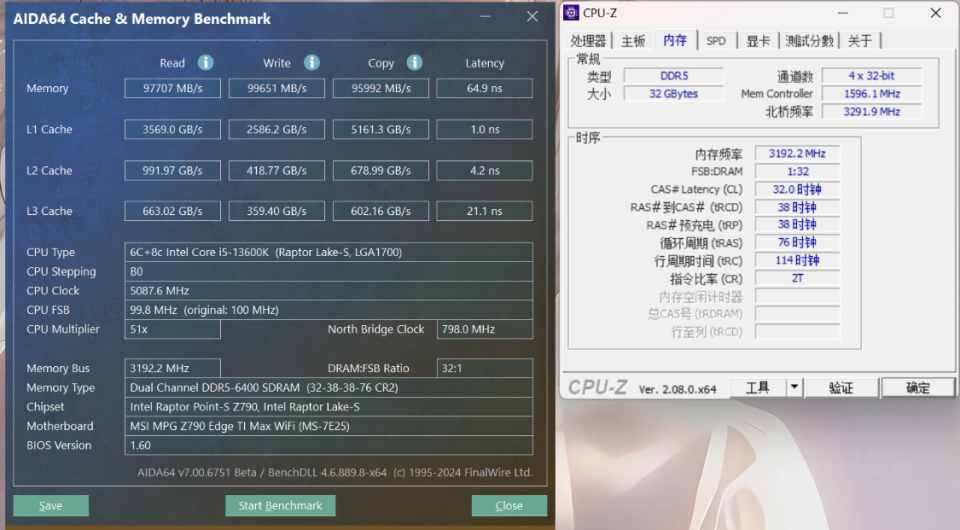Open the 測試分數 tab in CPU-Z
The width and height of the screenshot is (960, 530).
coord(809,41)
